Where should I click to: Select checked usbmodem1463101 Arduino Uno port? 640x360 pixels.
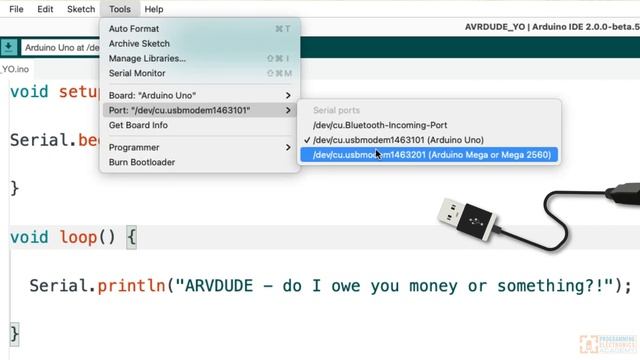click(x=429, y=140)
